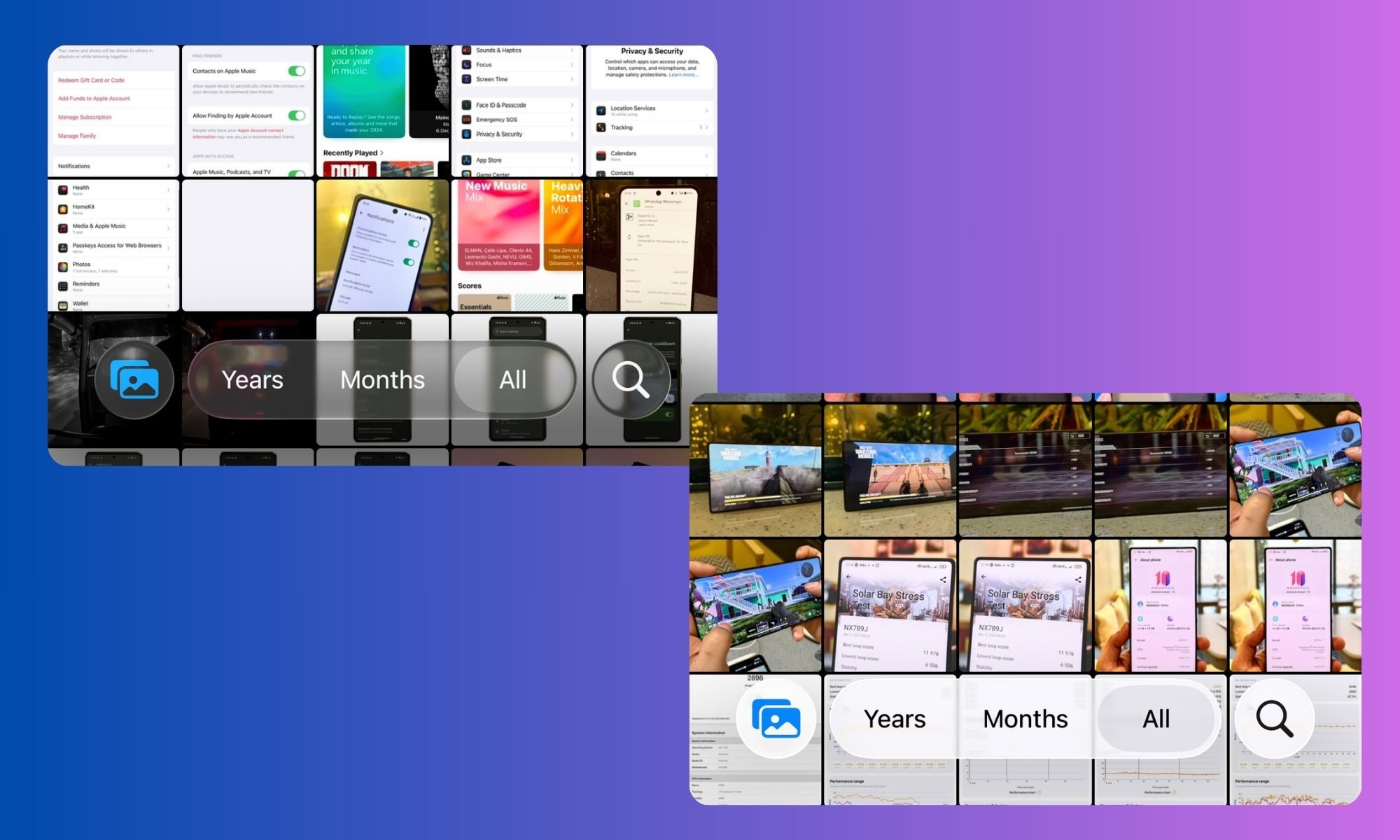Expand the Tracking row chevron
The image size is (1400, 840).
tap(706, 127)
